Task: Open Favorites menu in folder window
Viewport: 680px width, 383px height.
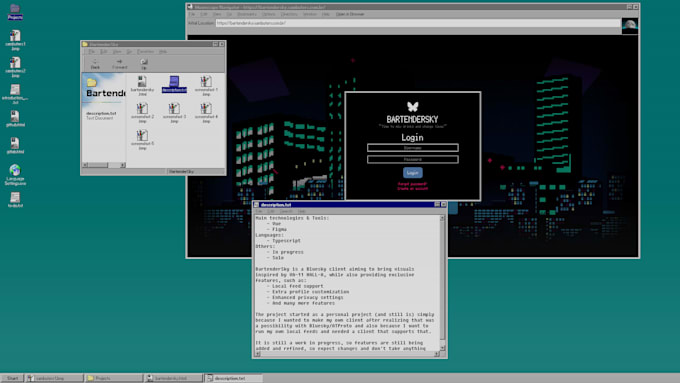Action: tap(145, 52)
